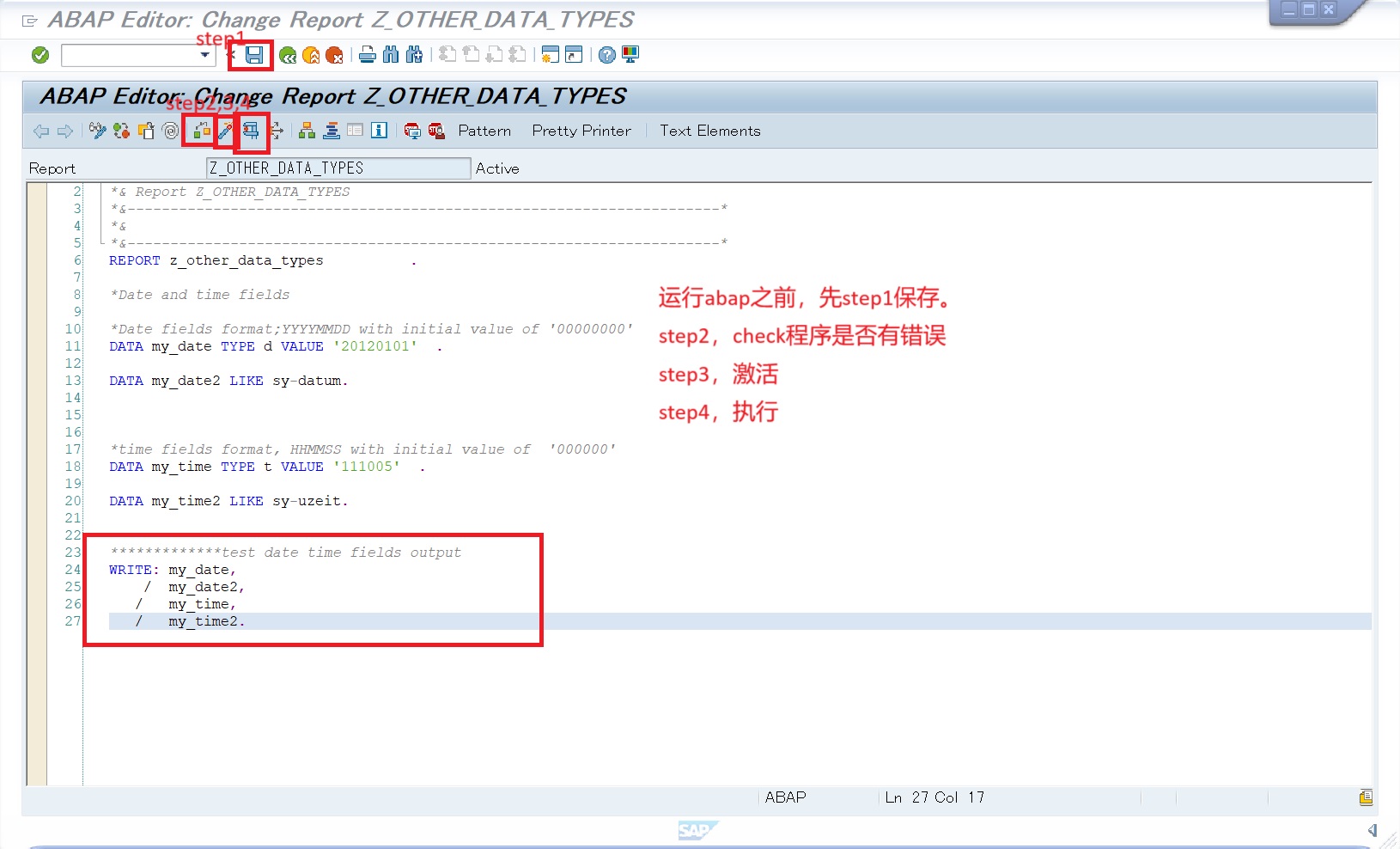Click the status bar expand arrow at bottom-right
The image size is (1400, 849).
(x=1373, y=830)
